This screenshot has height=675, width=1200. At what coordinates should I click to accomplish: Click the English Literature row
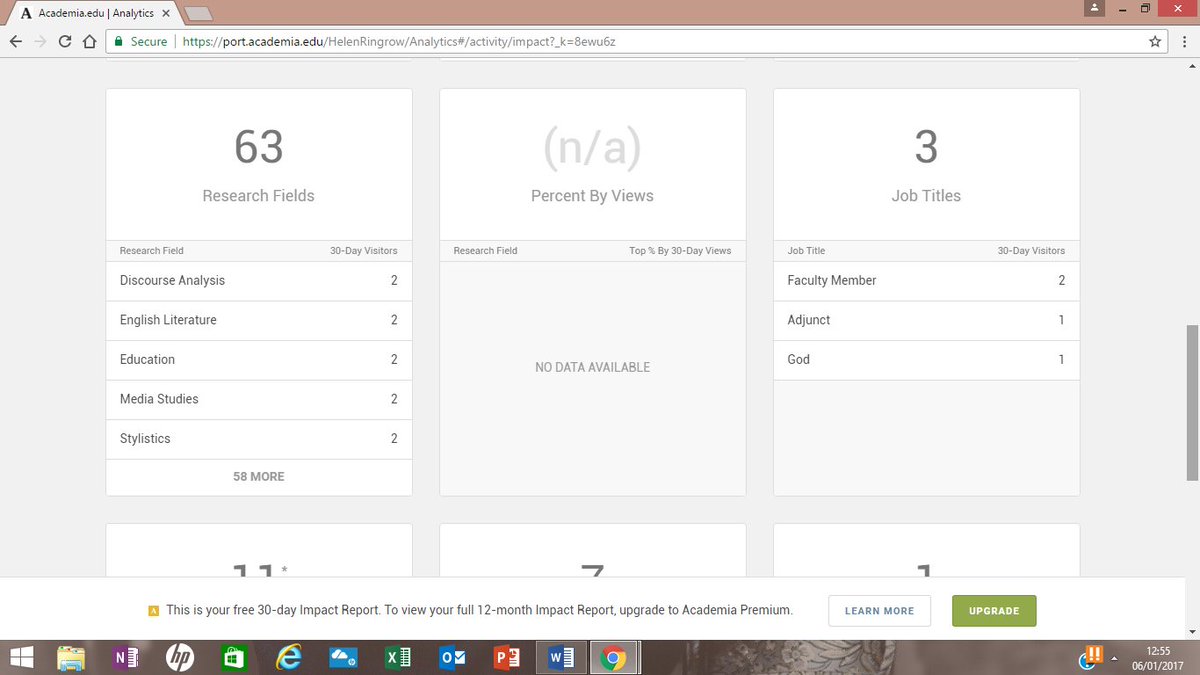pos(259,320)
